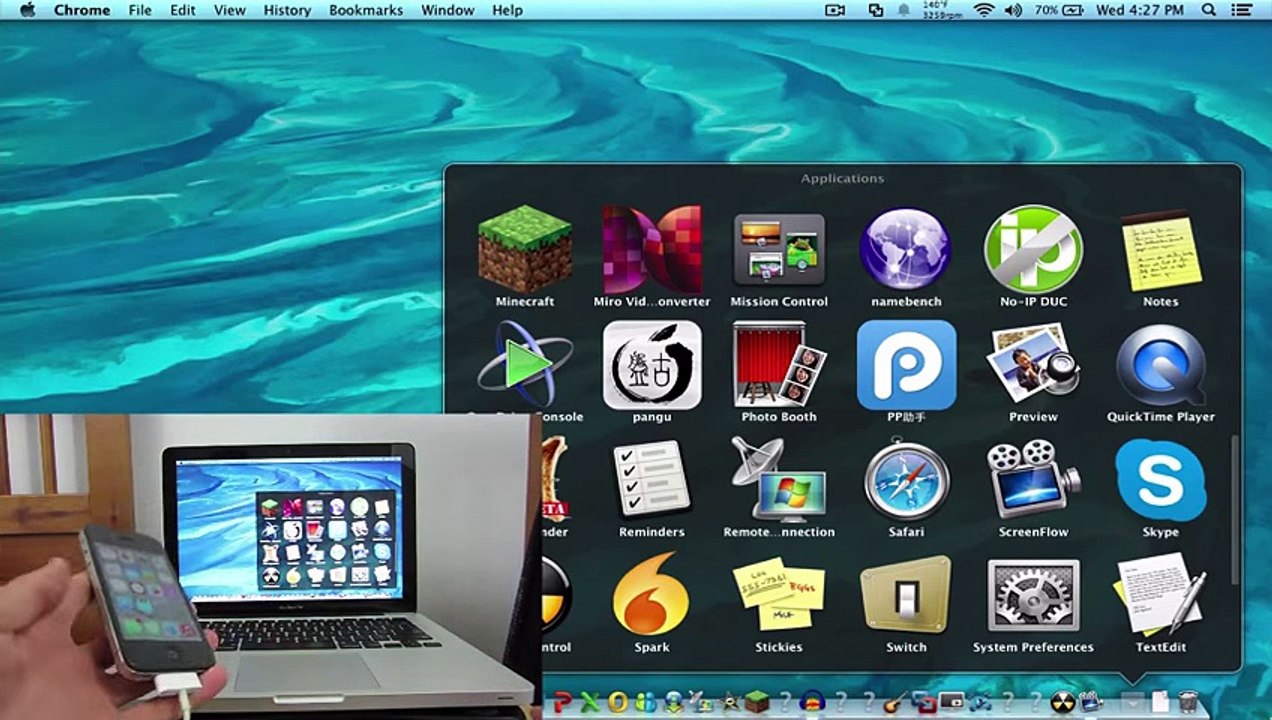The height and width of the screenshot is (720, 1272).
Task: Launch ScreenFlow from the Applications grid
Action: coord(1033,480)
